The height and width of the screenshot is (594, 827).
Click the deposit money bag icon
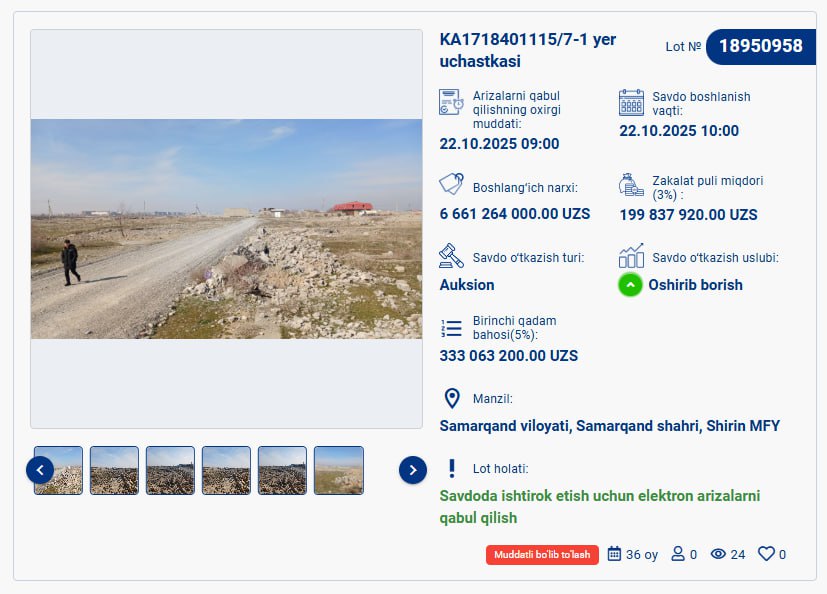pyautogui.click(x=631, y=185)
